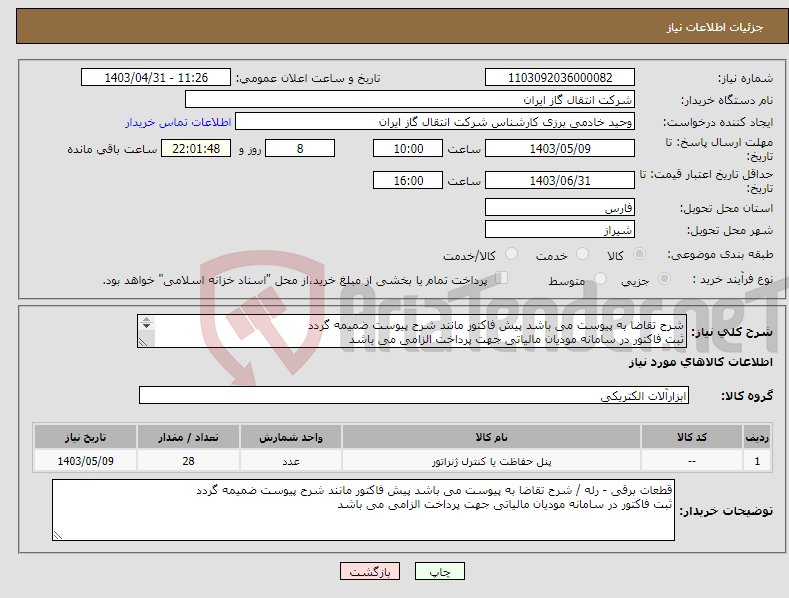Click the استان محل تحویل label
789x598 pixels.
point(726,208)
